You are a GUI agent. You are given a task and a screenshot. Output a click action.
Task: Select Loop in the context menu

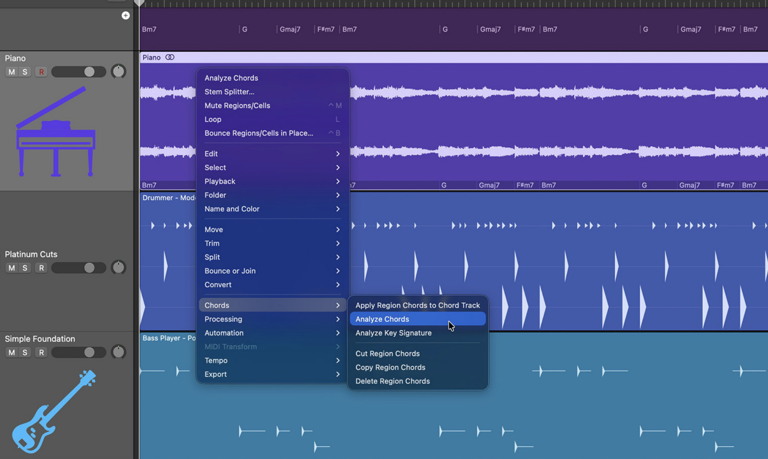point(272,119)
